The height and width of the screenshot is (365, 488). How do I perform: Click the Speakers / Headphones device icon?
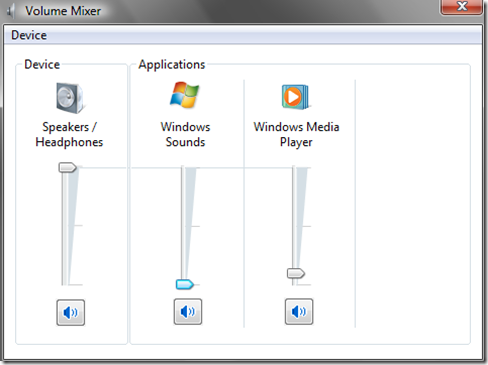point(70,98)
